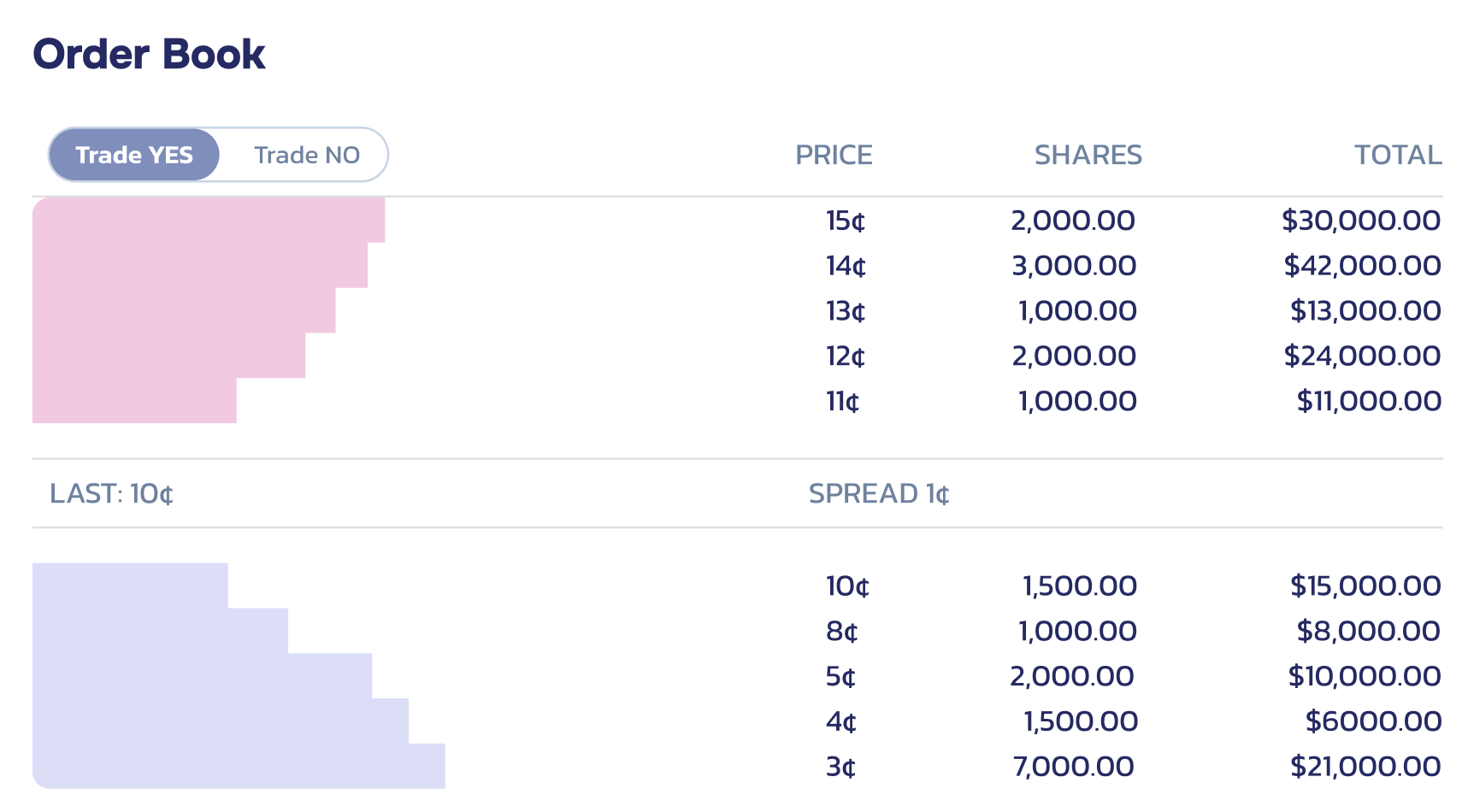The image size is (1474, 812).
Task: Select the 10¢ best bid price
Action: tap(847, 586)
